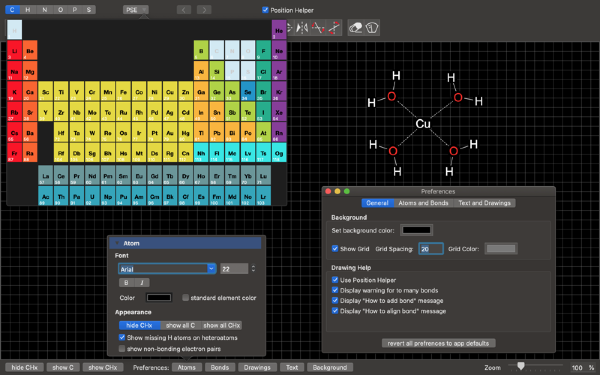This screenshot has width=600, height=375.
Task: Toggle bold (B) in the Font section
Action: pos(126,282)
